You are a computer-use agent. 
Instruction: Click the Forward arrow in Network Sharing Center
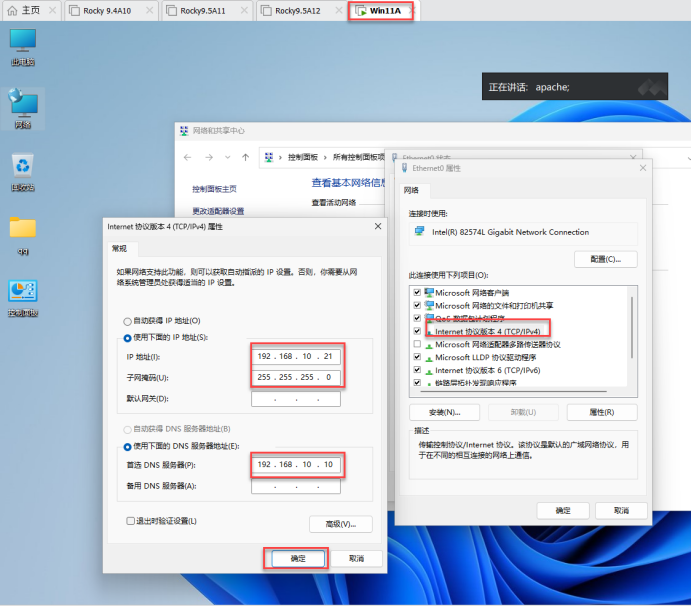[208, 157]
